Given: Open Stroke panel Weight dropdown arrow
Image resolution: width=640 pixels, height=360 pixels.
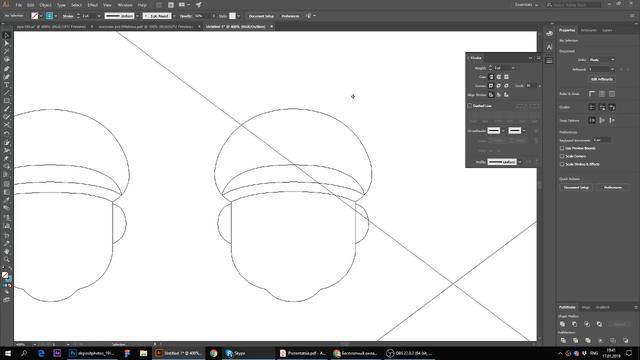Looking at the screenshot, I should [513, 68].
